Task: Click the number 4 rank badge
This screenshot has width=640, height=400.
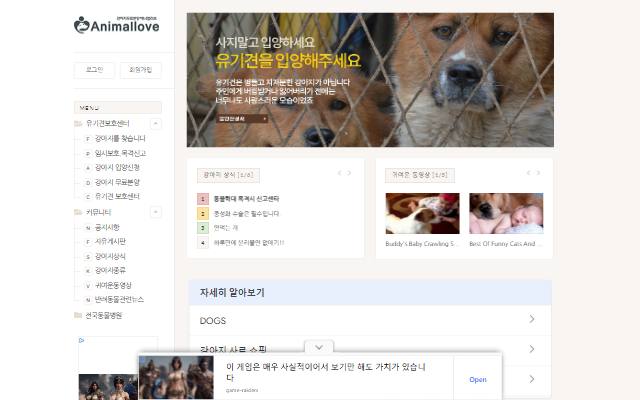Action: tap(203, 242)
